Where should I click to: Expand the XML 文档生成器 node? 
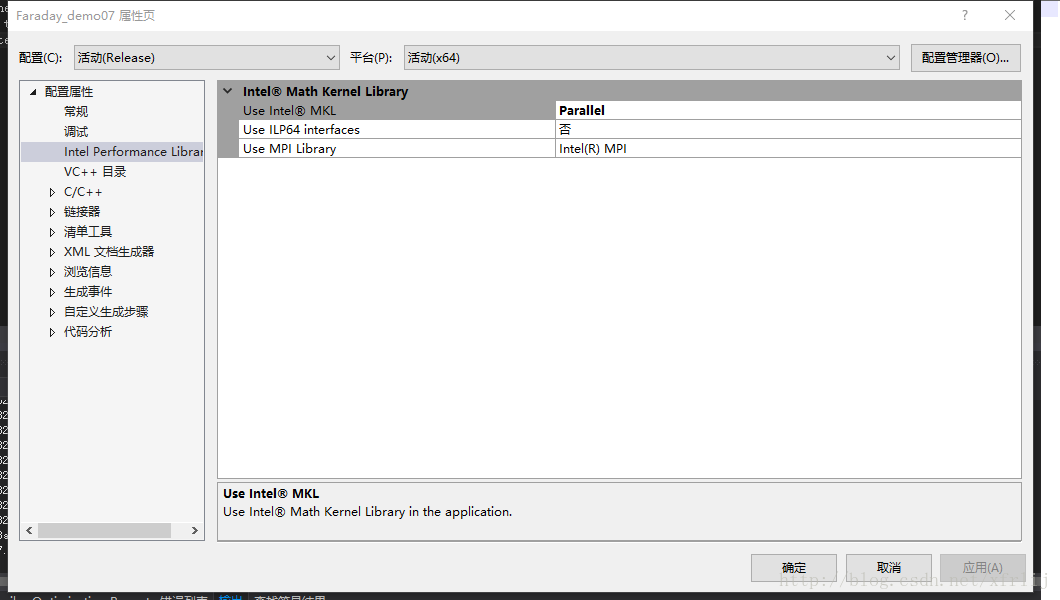coord(52,252)
